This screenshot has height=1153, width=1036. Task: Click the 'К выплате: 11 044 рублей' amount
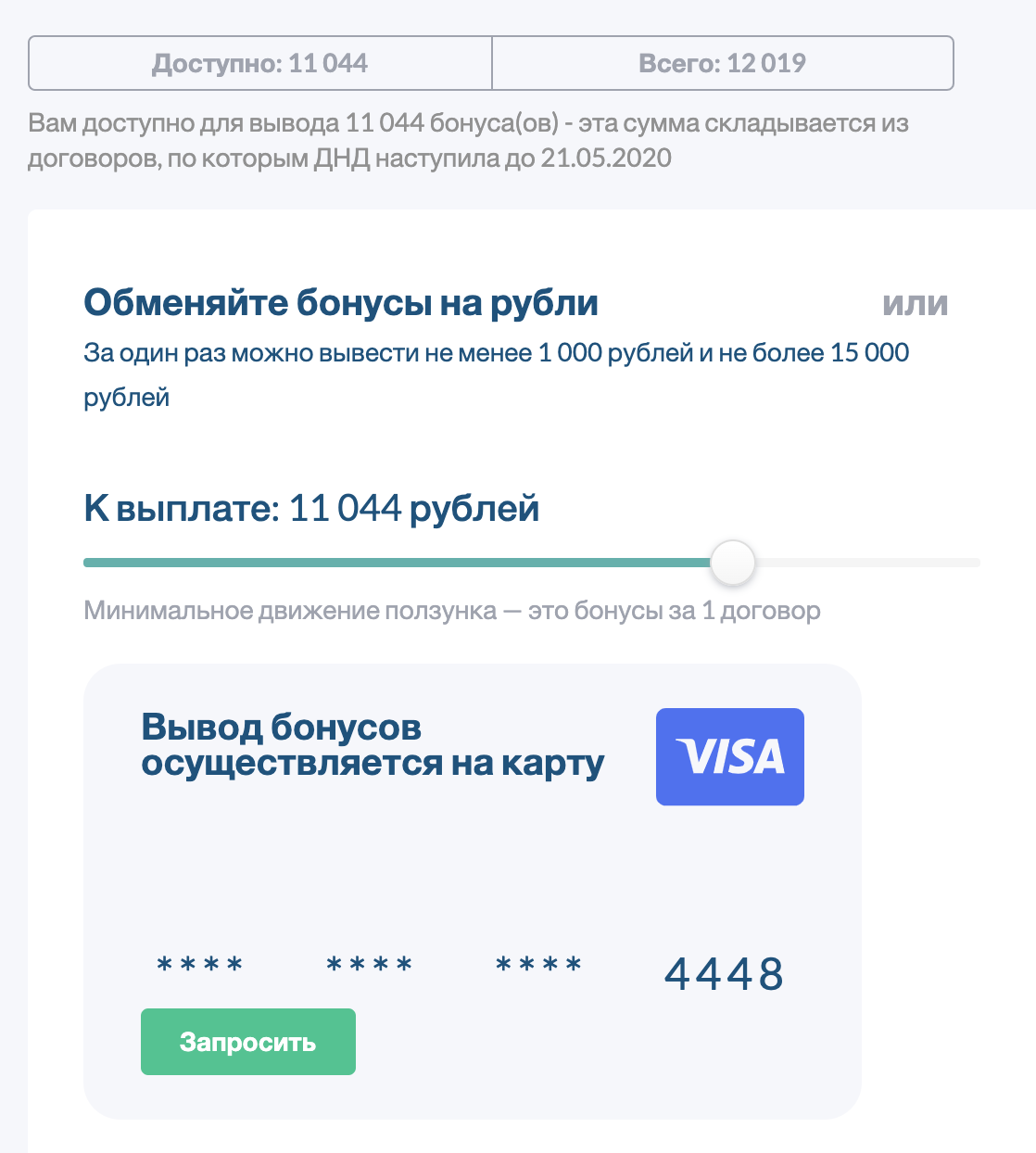pos(311,508)
